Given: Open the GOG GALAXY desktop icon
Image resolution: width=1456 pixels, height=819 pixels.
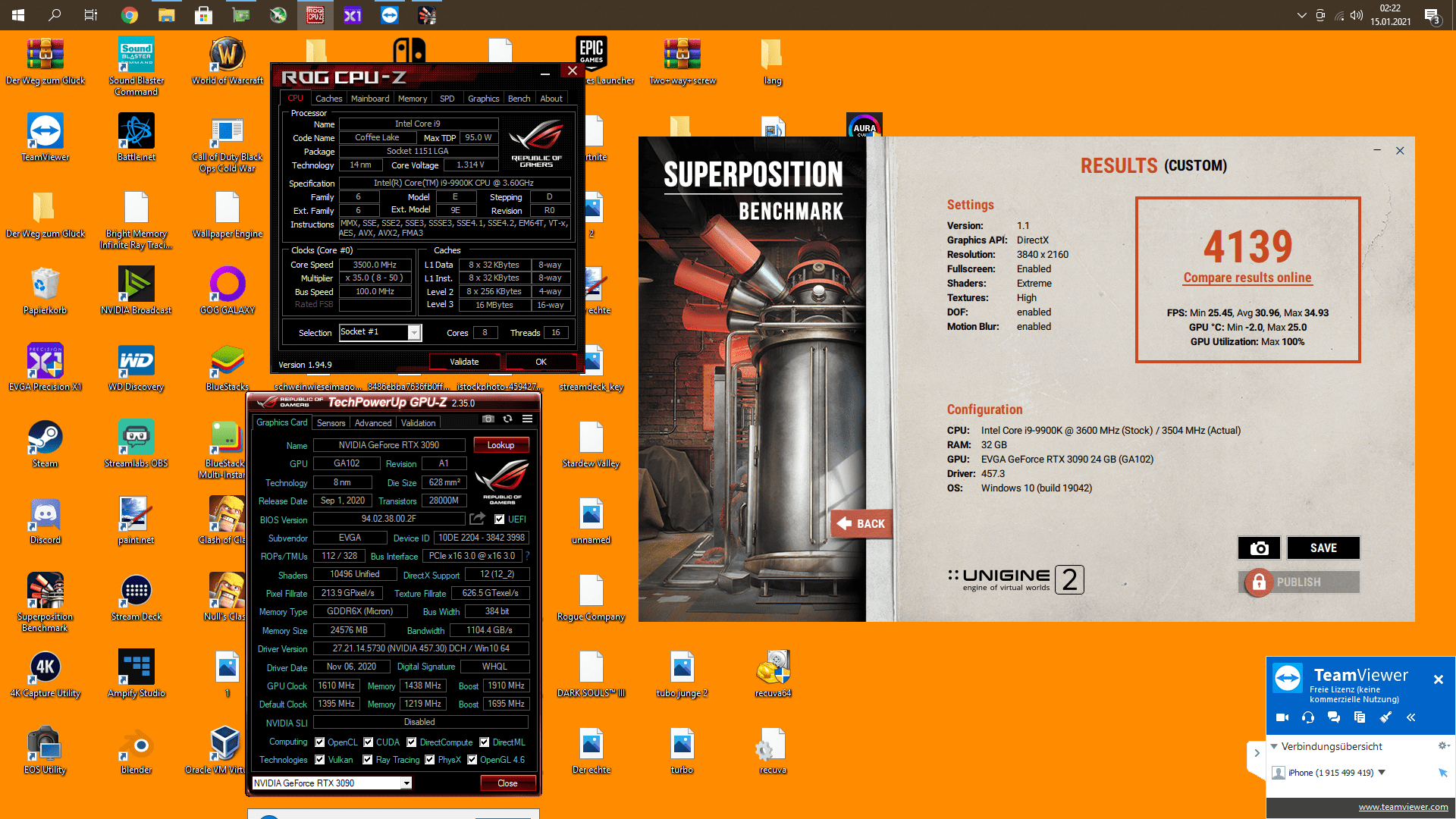Looking at the screenshot, I should [x=227, y=291].
